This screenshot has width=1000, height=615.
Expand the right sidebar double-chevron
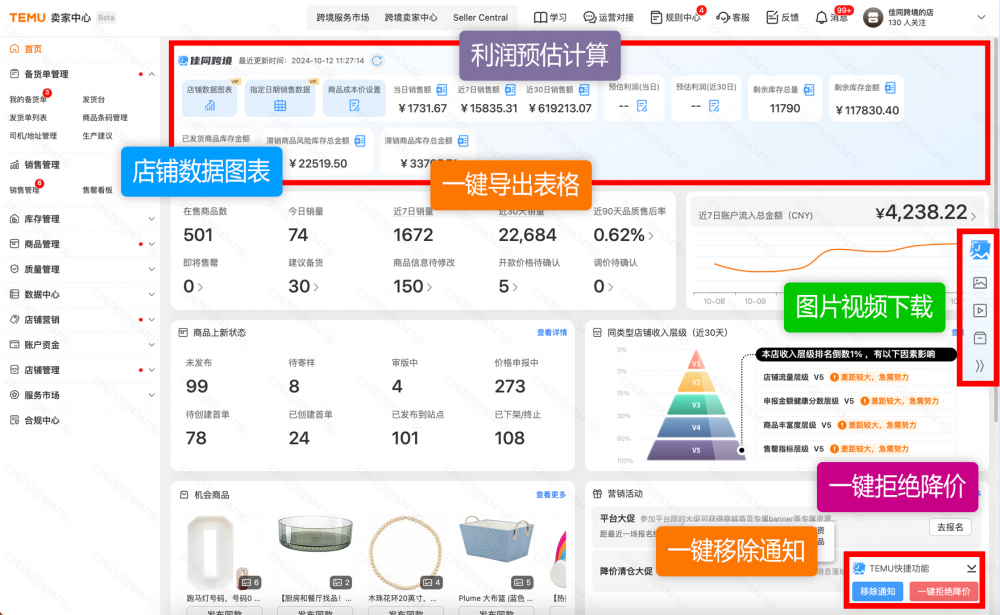point(979,366)
